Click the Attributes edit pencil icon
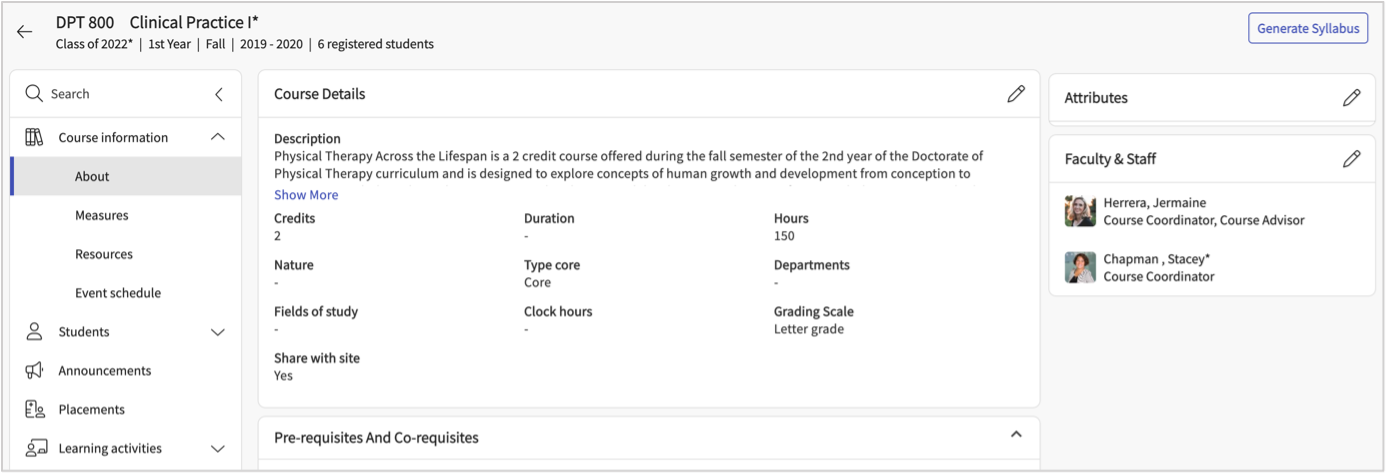The height and width of the screenshot is (476, 1390). click(1351, 98)
